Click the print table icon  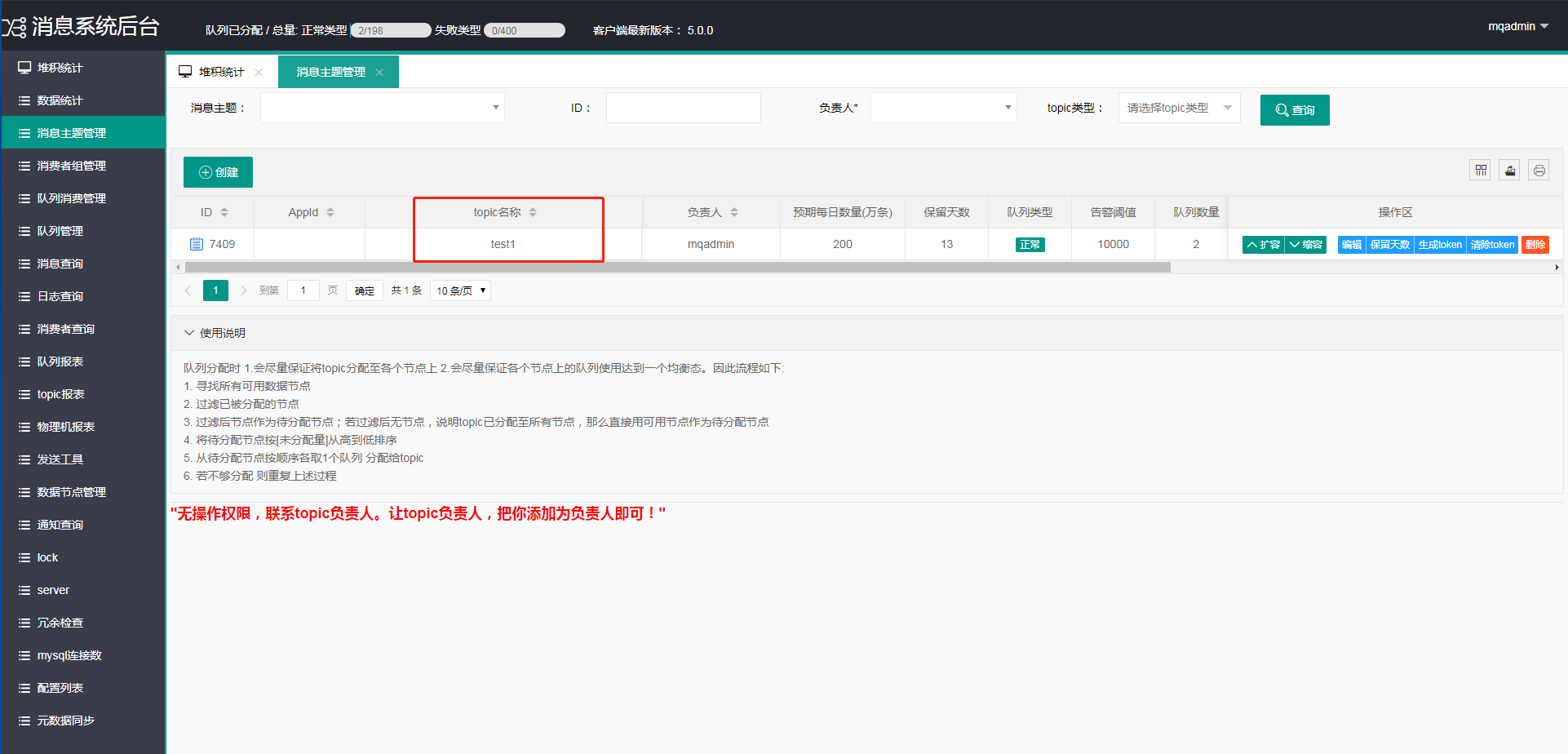[1539, 171]
